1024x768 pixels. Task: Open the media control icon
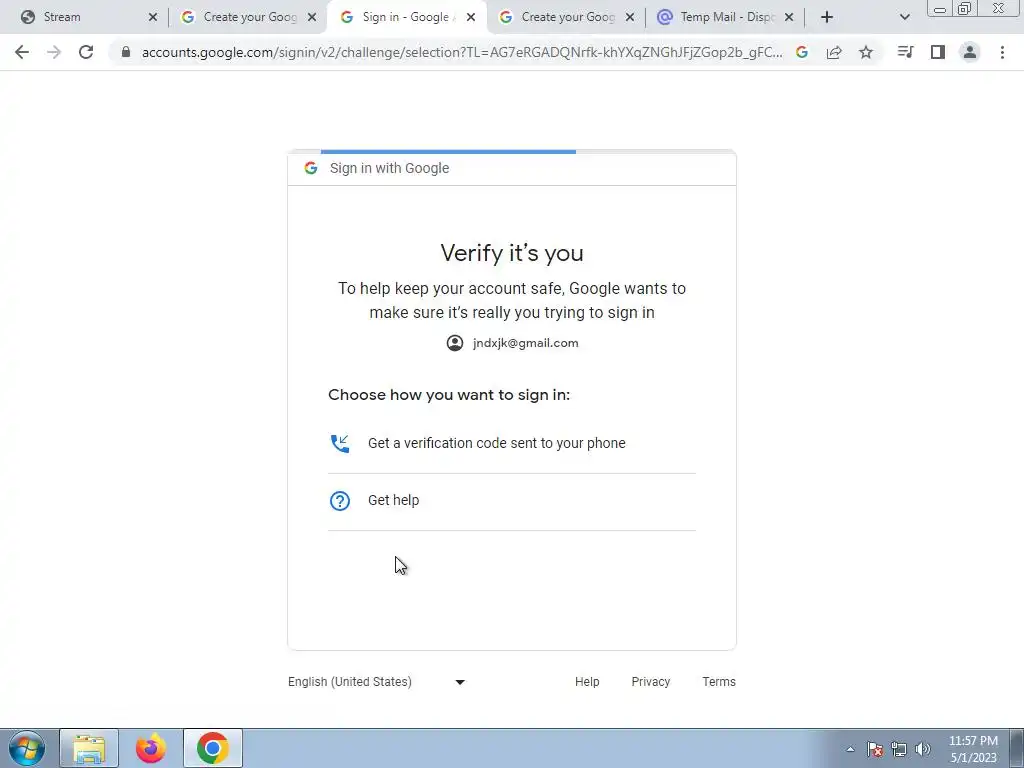pos(905,52)
